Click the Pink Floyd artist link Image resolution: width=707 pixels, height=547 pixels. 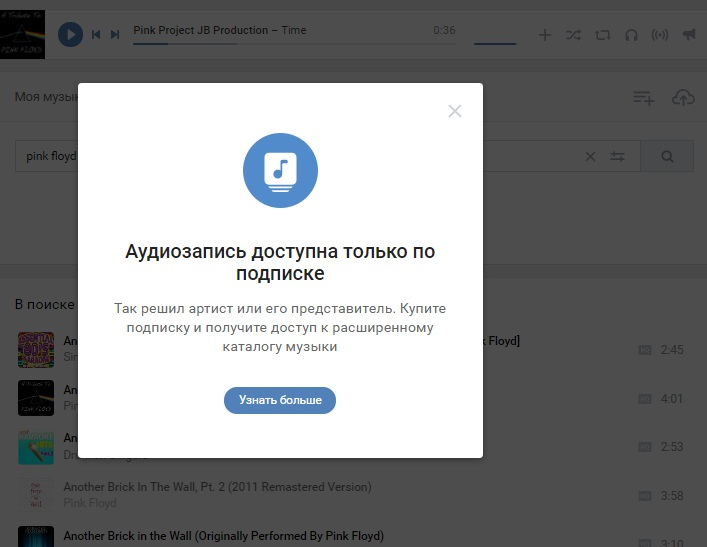90,503
